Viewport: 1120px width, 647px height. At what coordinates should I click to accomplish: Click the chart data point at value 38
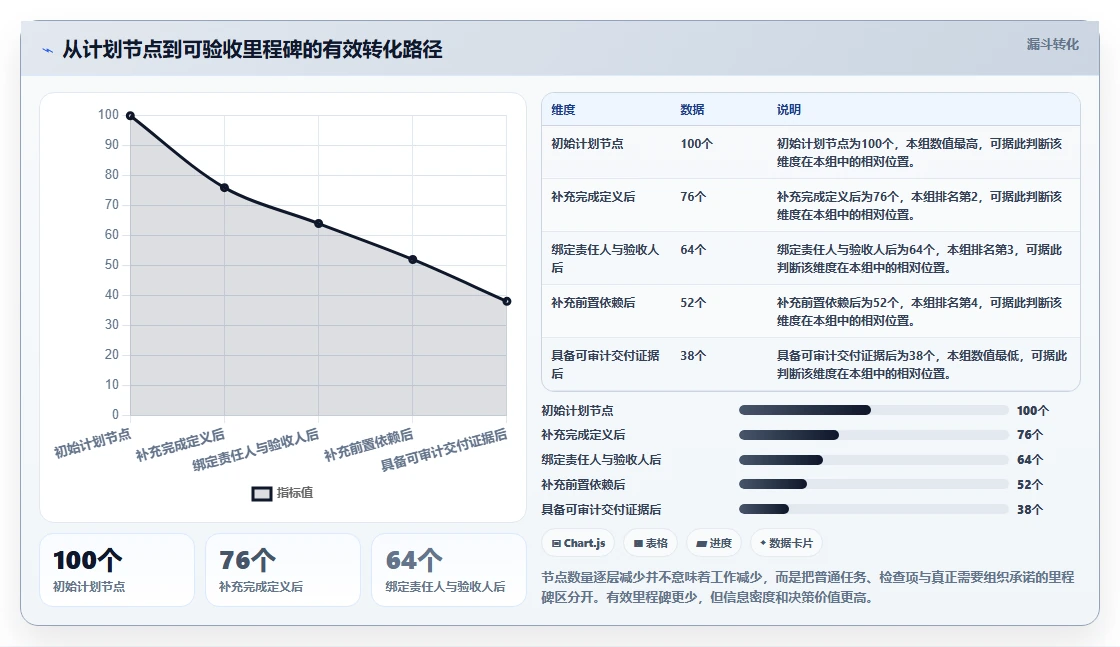[x=506, y=301]
